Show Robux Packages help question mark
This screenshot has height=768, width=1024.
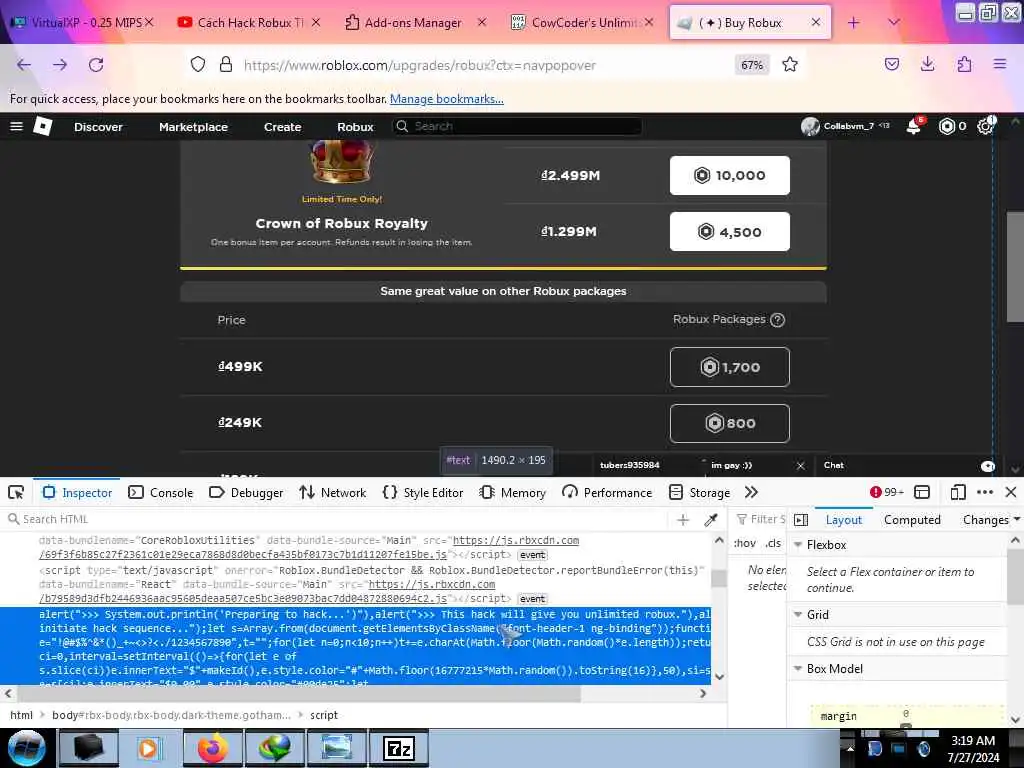click(777, 319)
